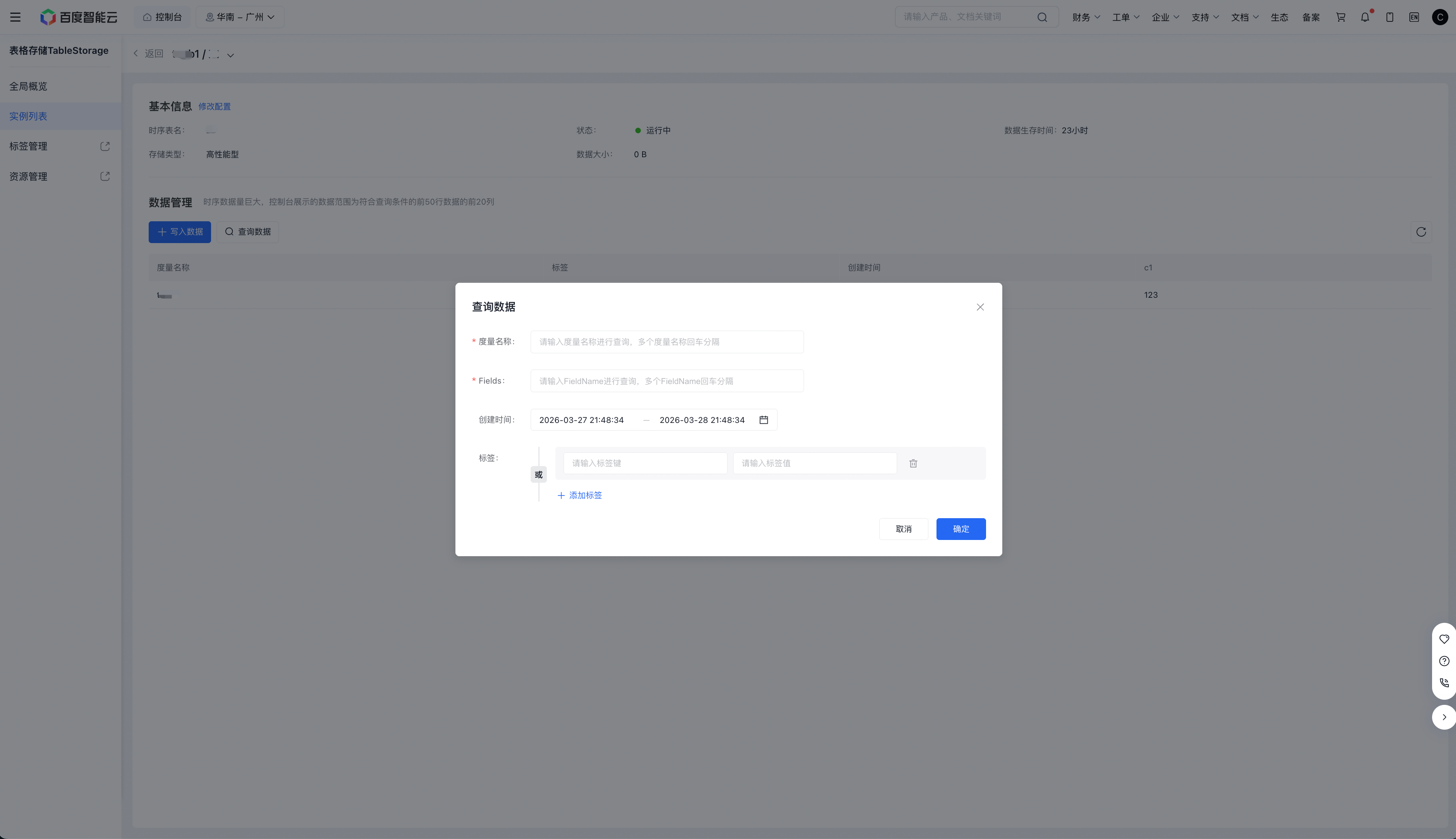Close the 查询数据 dialog
1456x839 pixels.
point(980,307)
